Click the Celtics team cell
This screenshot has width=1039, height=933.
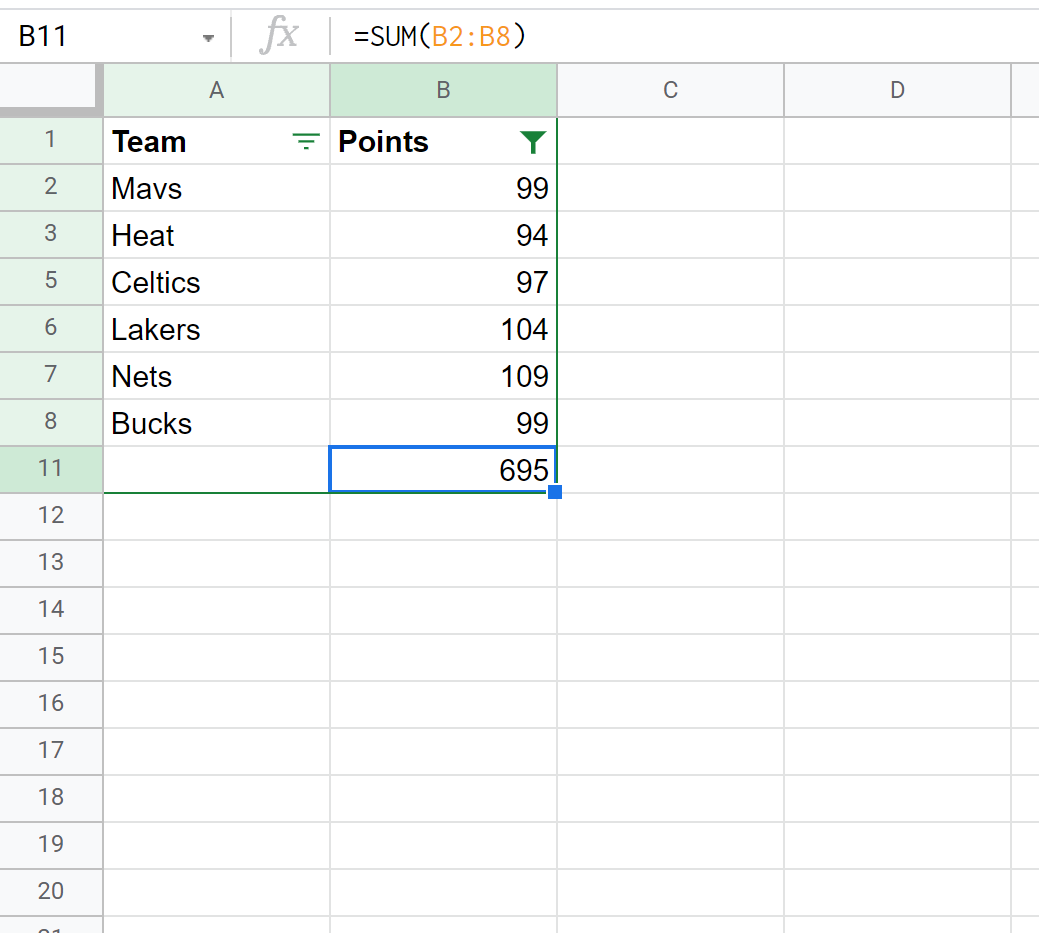click(216, 282)
